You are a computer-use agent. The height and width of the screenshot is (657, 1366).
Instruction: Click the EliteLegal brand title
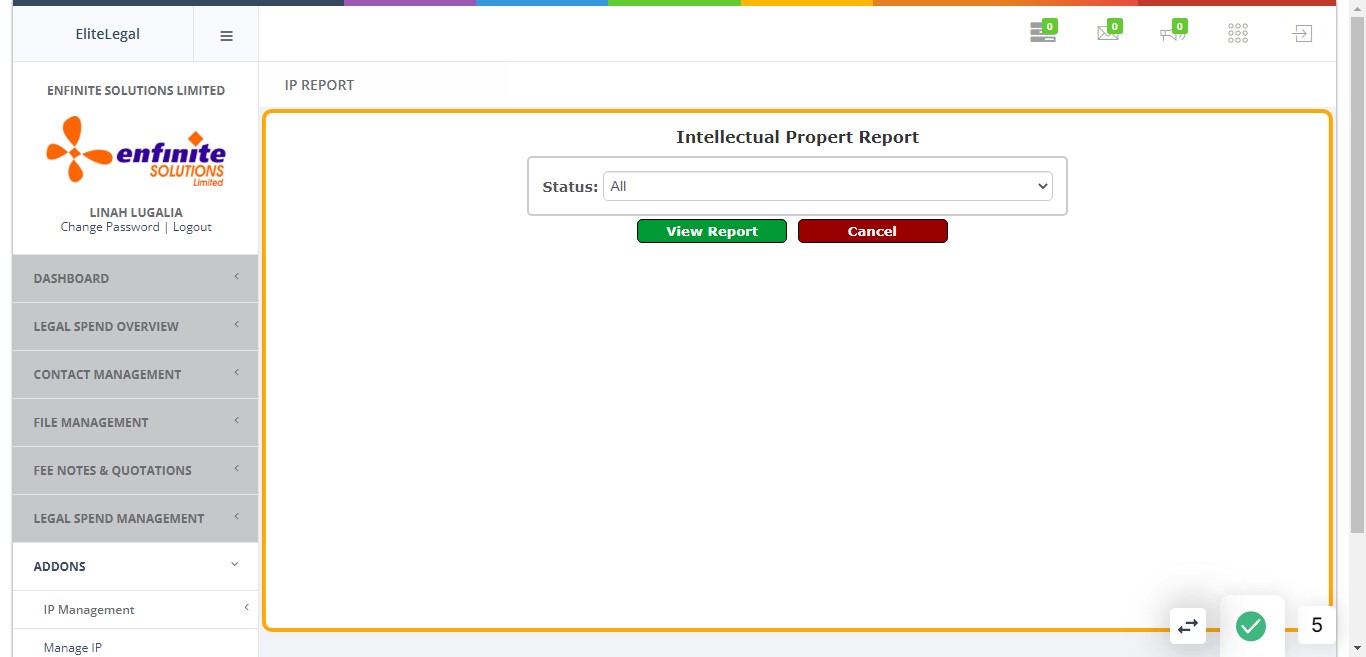(x=108, y=34)
